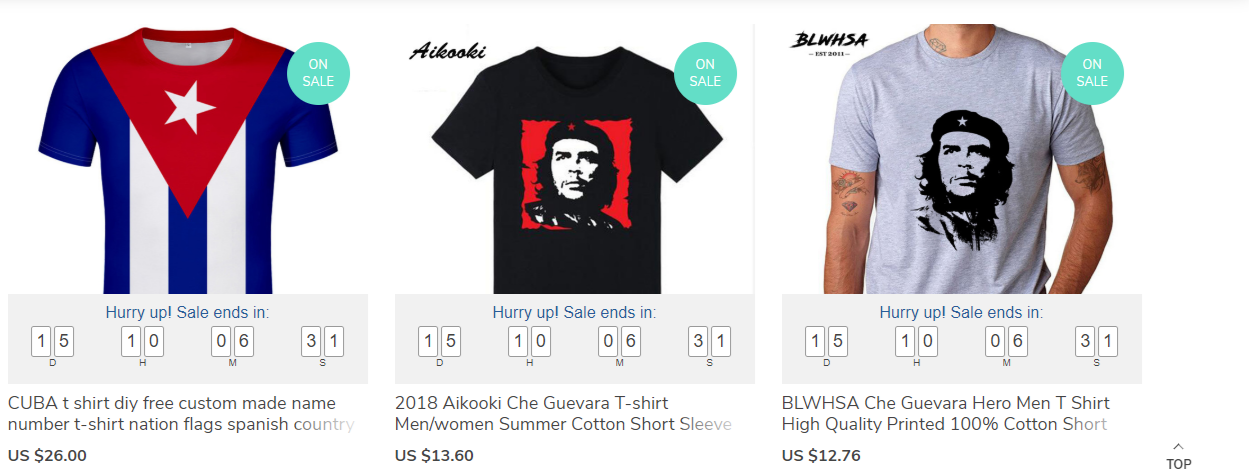Click sale countdown under Cuba shirt
This screenshot has width=1249, height=471.
(187, 312)
